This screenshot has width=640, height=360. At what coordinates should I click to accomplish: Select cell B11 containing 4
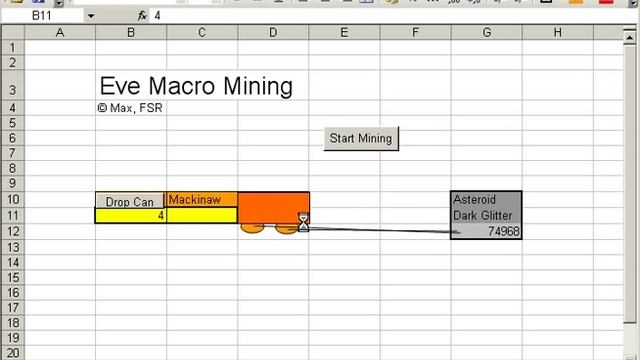131,216
